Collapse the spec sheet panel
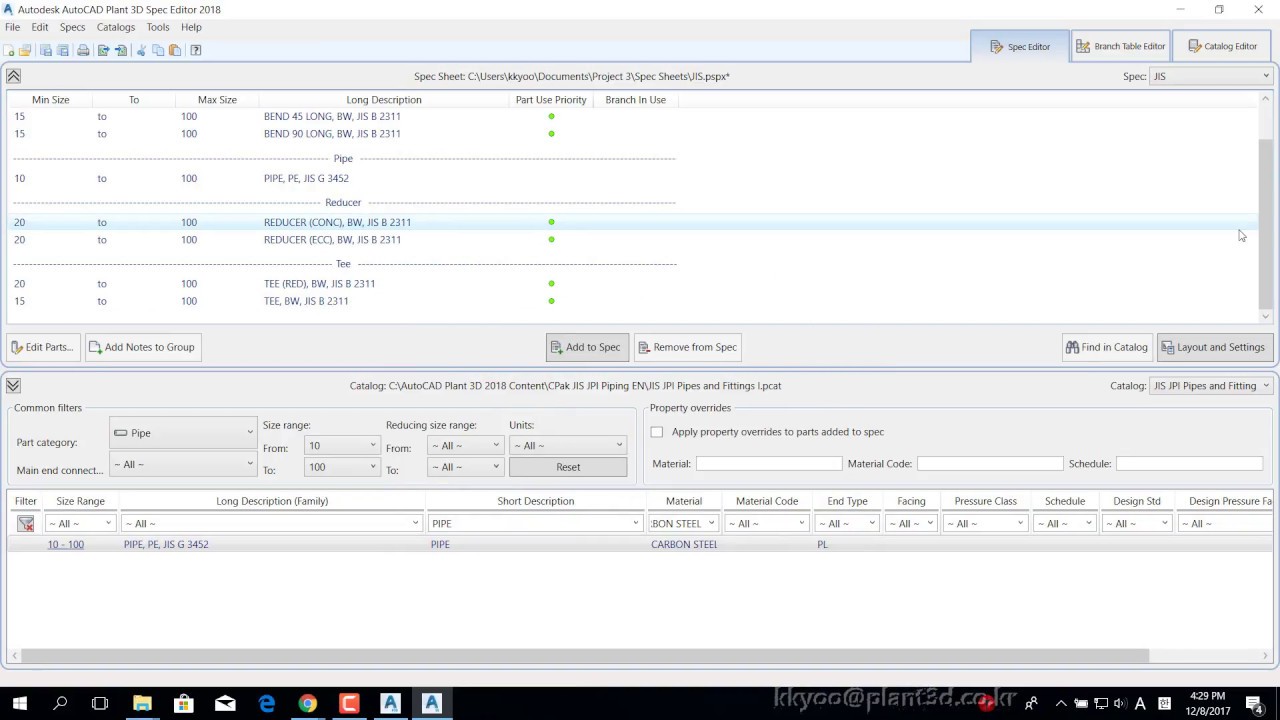Image resolution: width=1280 pixels, height=720 pixels. pyautogui.click(x=13, y=76)
